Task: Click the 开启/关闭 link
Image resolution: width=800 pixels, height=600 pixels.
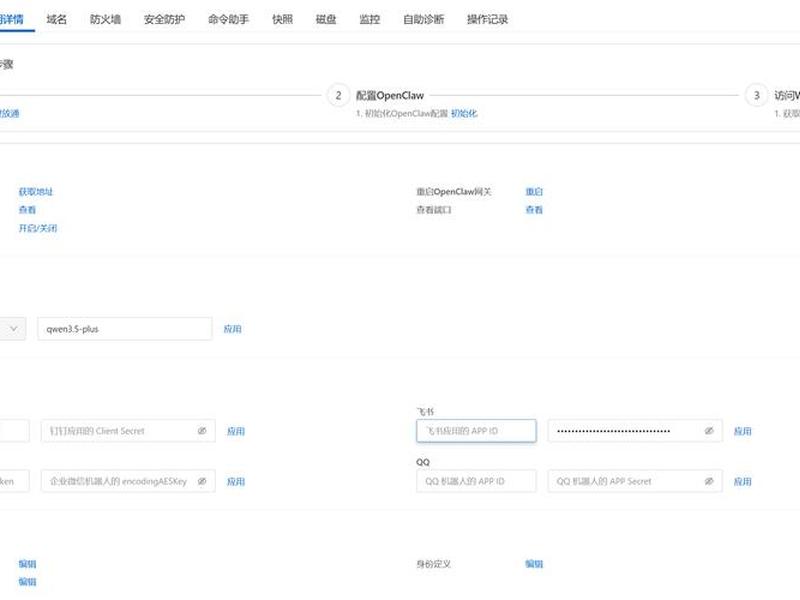Action: (x=38, y=228)
